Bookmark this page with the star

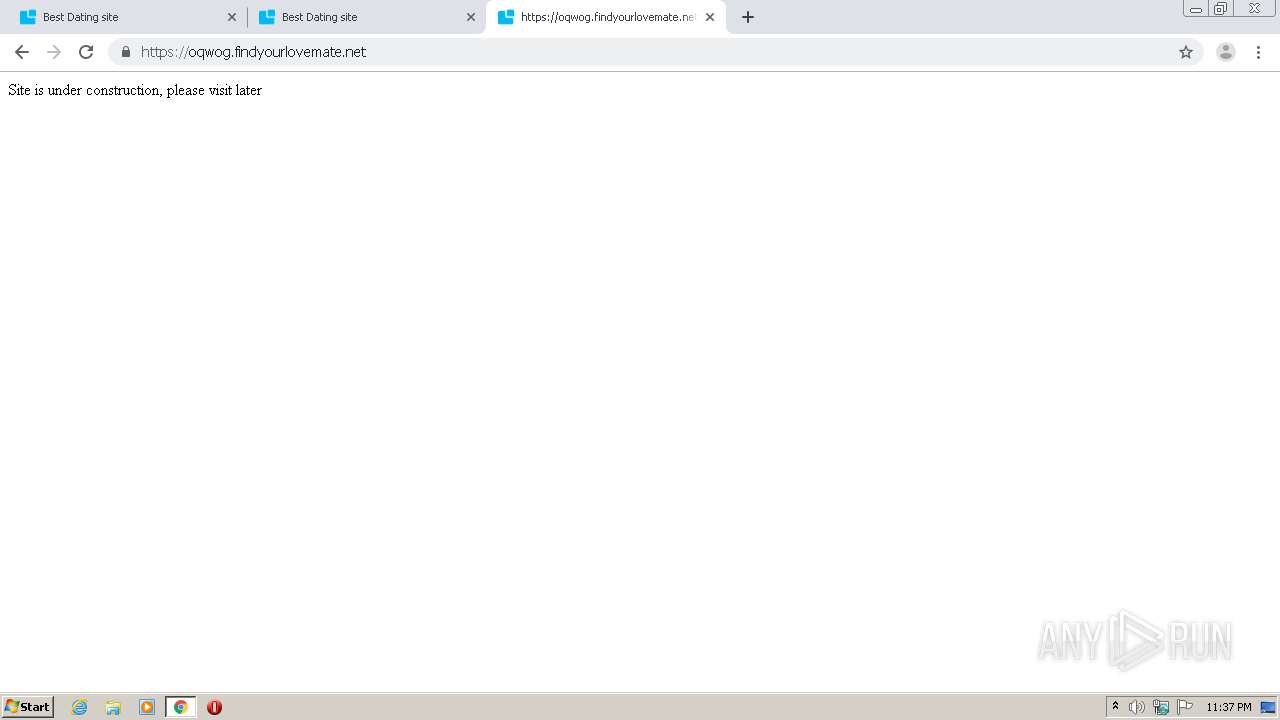pos(1186,52)
